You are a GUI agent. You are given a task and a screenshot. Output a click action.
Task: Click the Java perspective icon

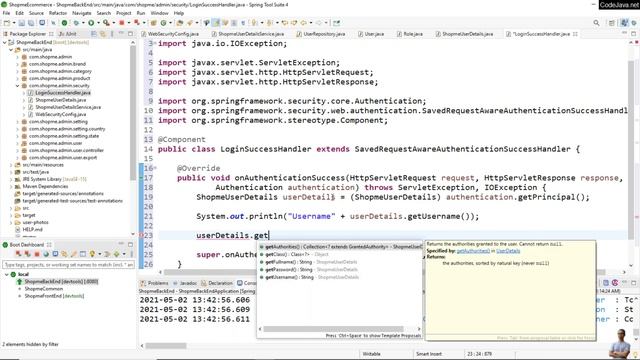point(624,23)
